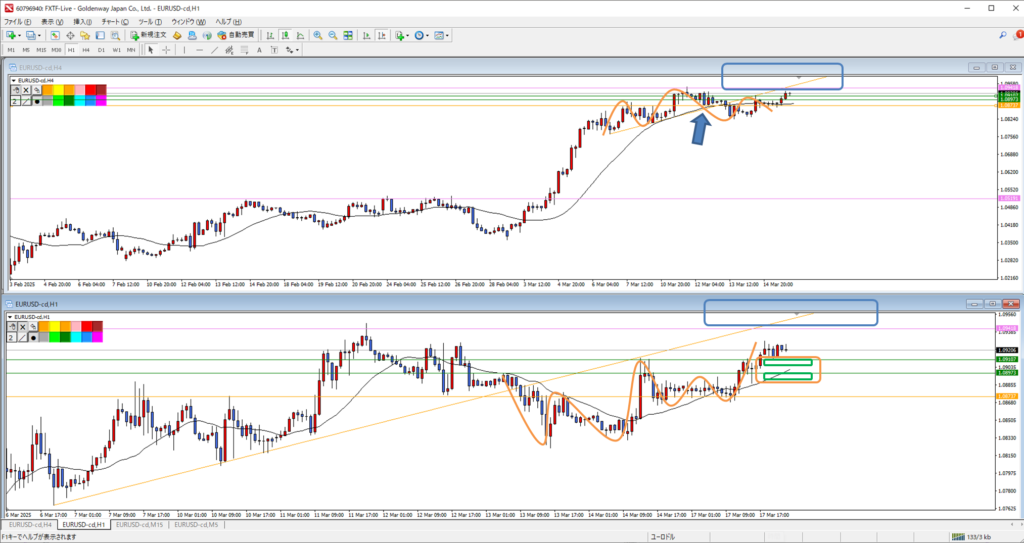
Task: Expand the EURUSD-cd,H4 chart label triangle
Action: (x=13, y=80)
